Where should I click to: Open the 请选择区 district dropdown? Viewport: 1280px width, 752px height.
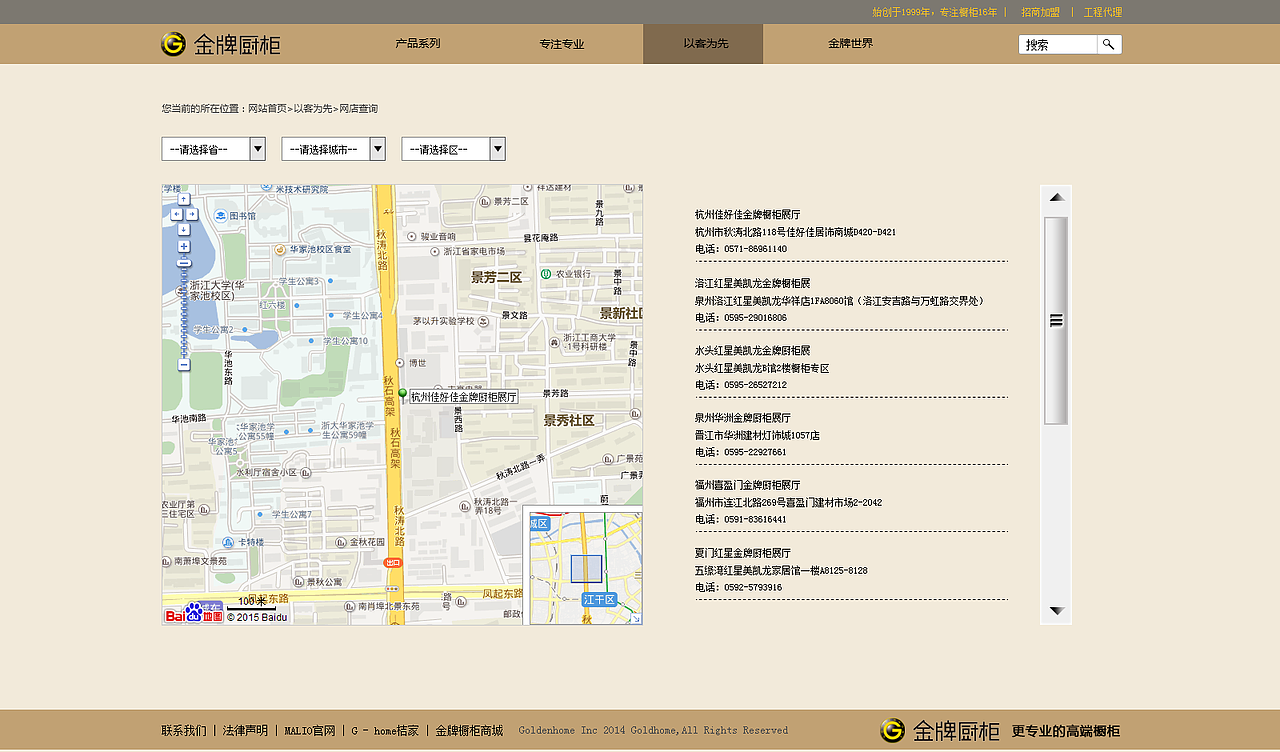[x=453, y=149]
